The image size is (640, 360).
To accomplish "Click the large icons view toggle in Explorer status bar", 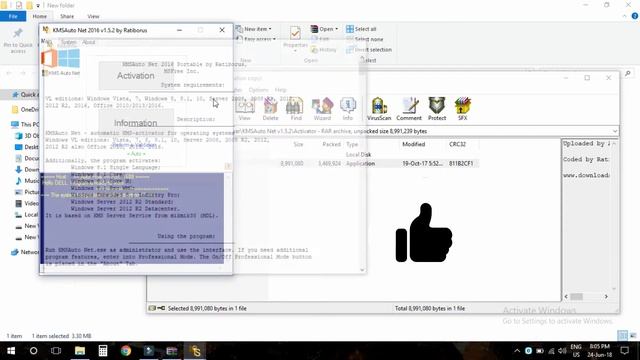I will point(633,336).
